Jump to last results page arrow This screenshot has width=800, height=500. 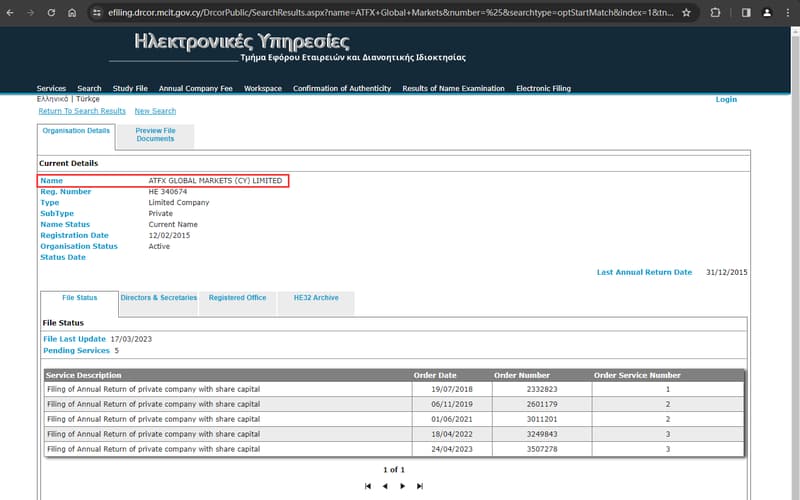click(420, 486)
